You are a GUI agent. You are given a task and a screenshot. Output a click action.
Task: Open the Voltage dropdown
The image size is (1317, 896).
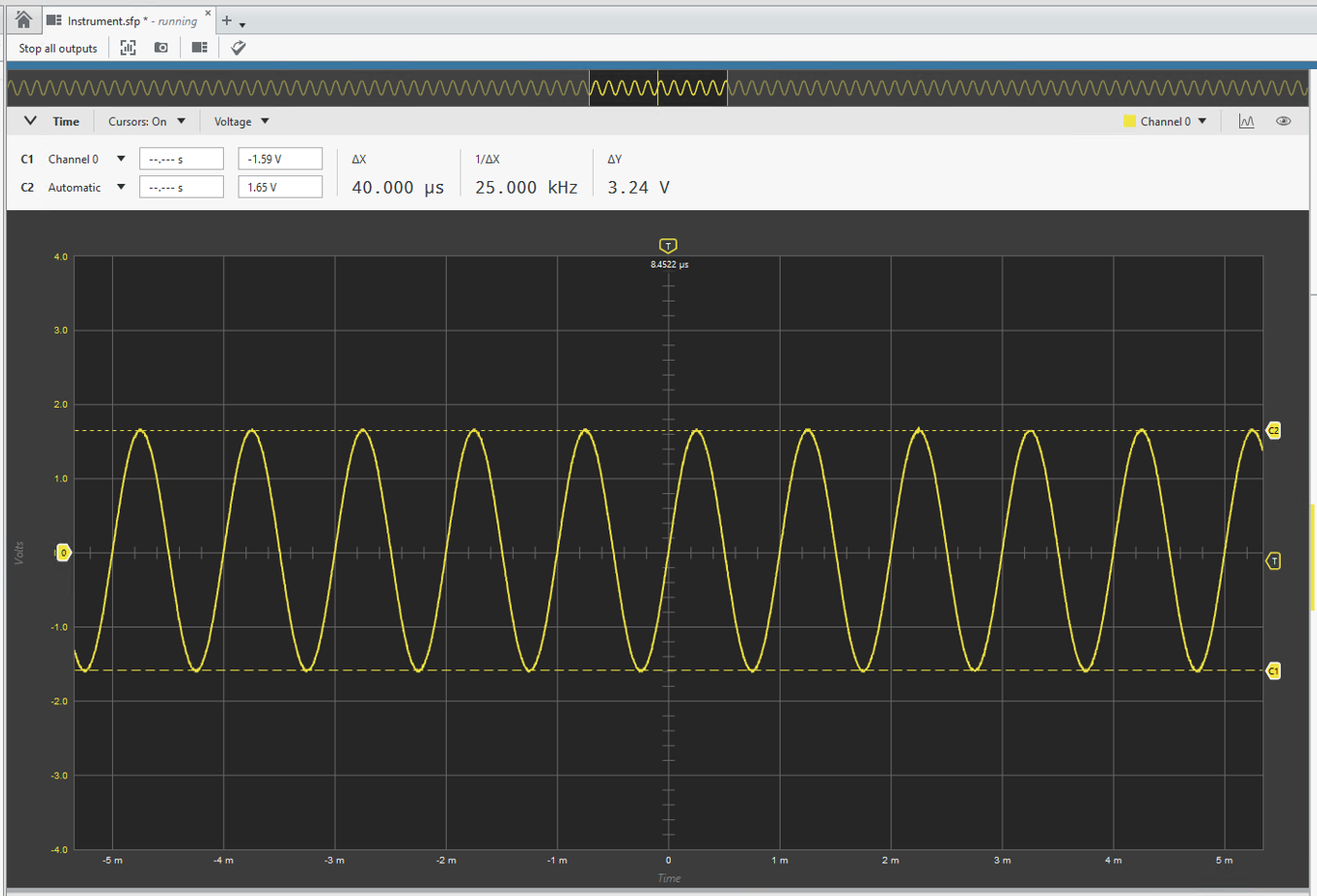(x=241, y=122)
